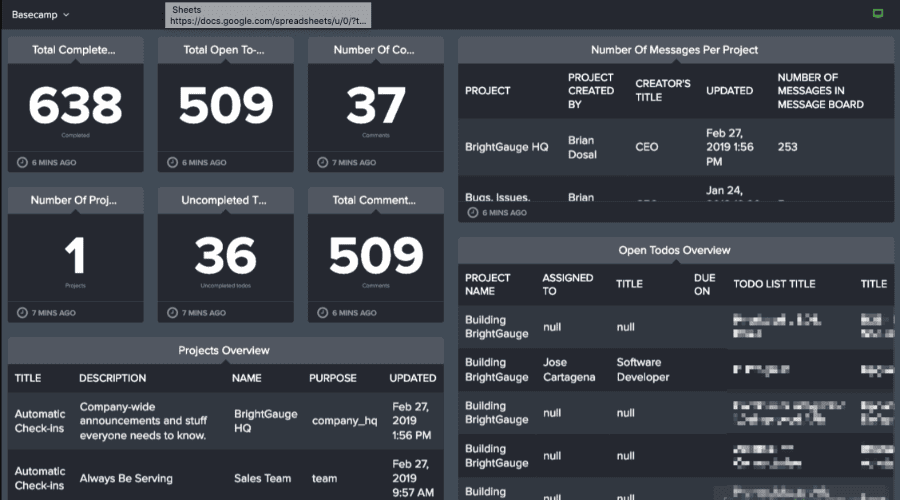Click the Jose Cartagena cell

pyautogui.click(x=569, y=370)
